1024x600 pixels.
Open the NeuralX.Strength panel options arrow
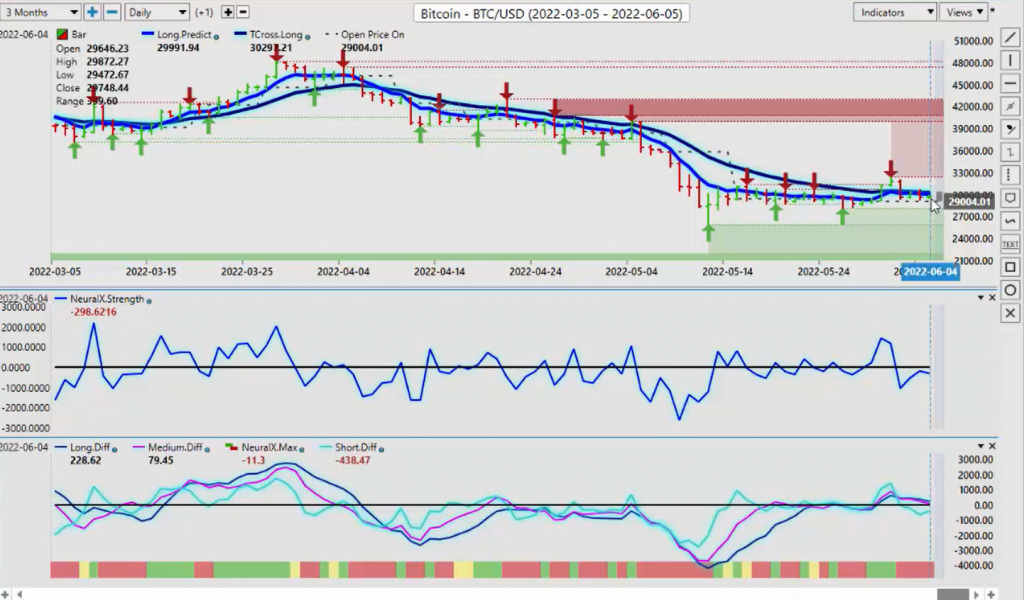(980, 298)
